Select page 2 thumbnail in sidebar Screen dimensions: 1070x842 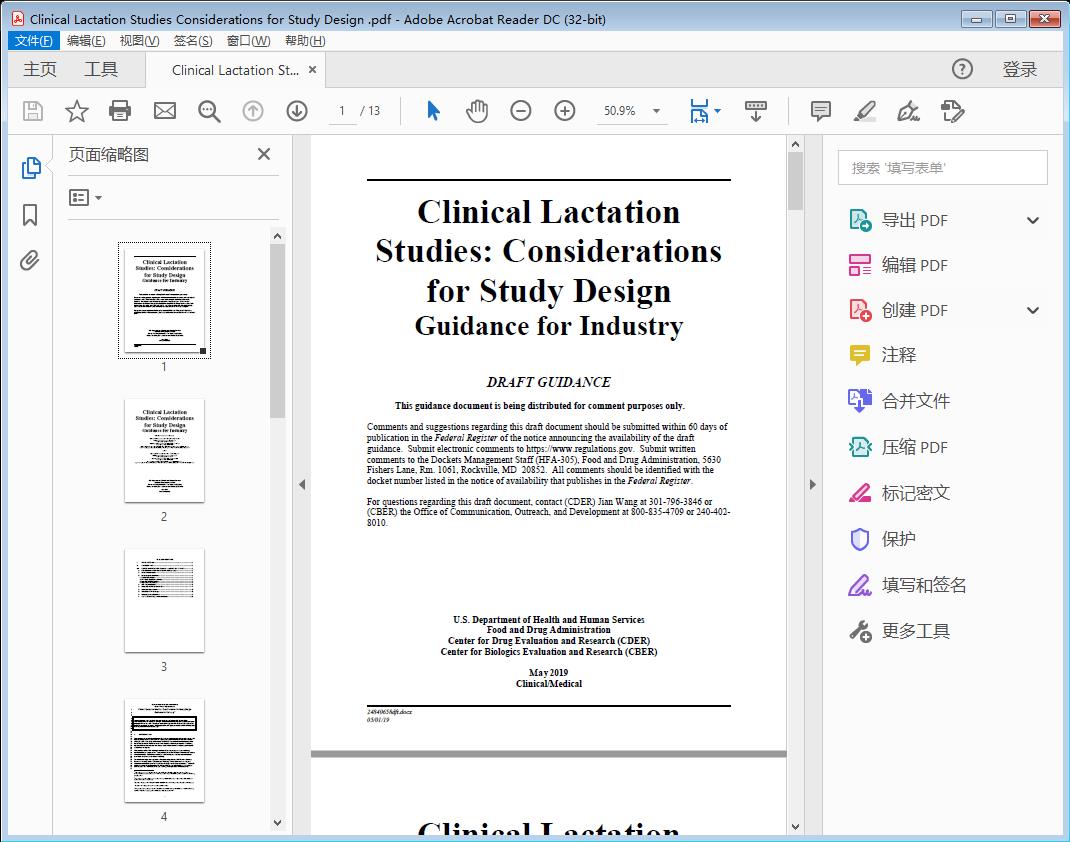click(x=163, y=451)
